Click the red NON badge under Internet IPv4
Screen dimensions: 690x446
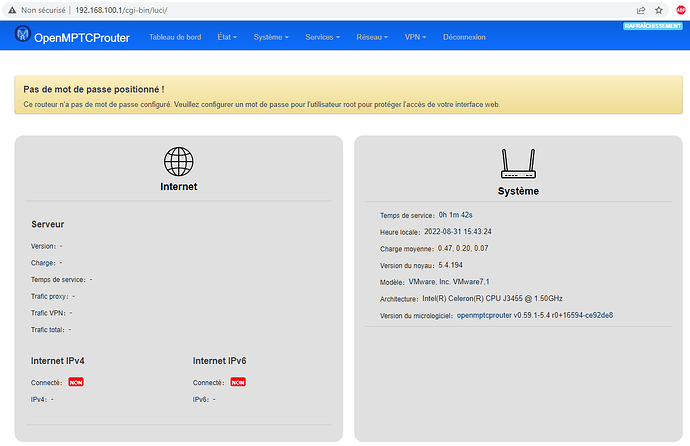coord(76,382)
